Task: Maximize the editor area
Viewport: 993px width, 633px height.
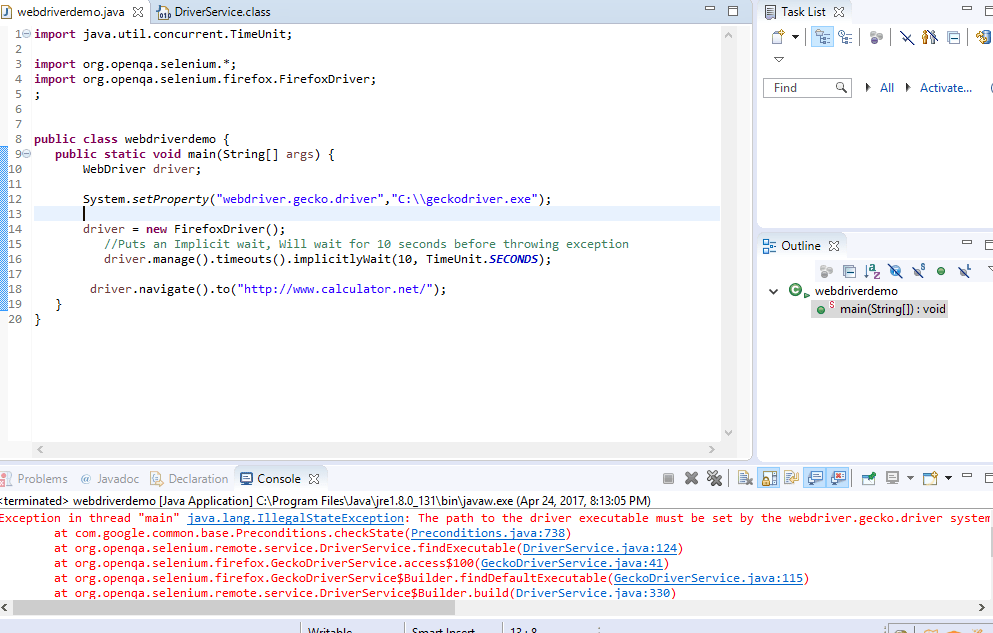Action: click(x=733, y=11)
